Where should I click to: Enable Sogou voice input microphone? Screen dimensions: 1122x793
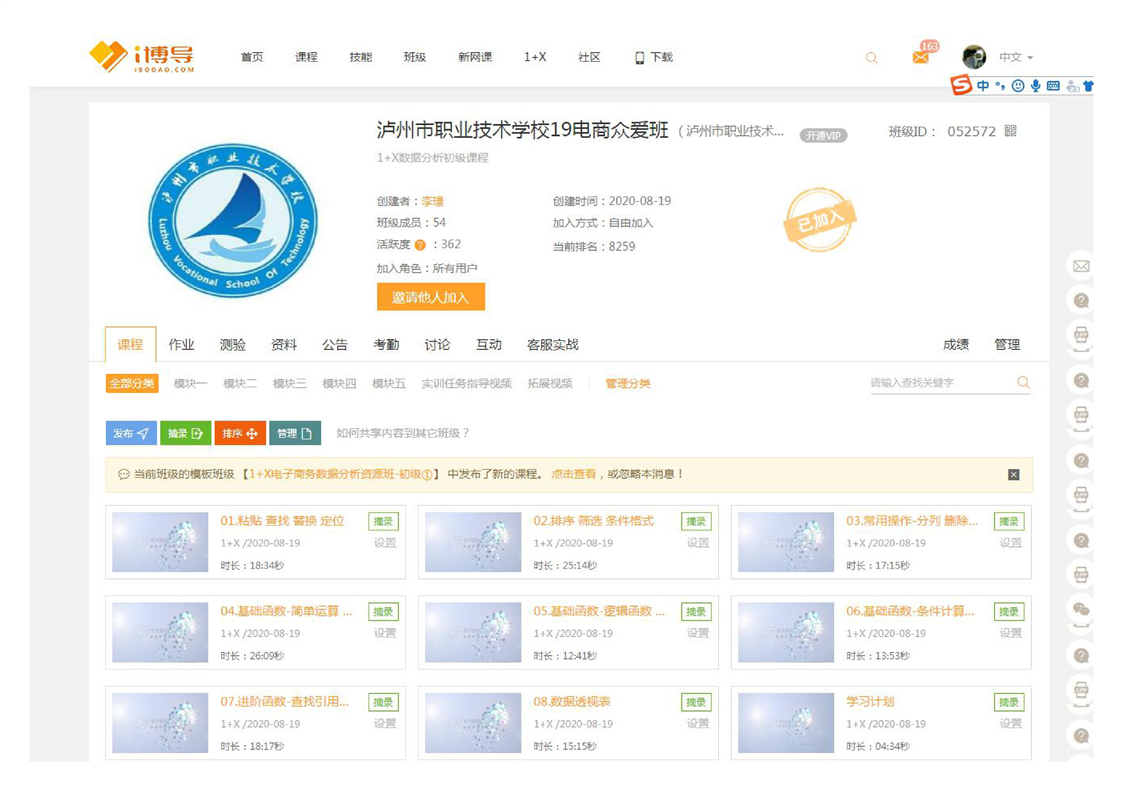1035,86
